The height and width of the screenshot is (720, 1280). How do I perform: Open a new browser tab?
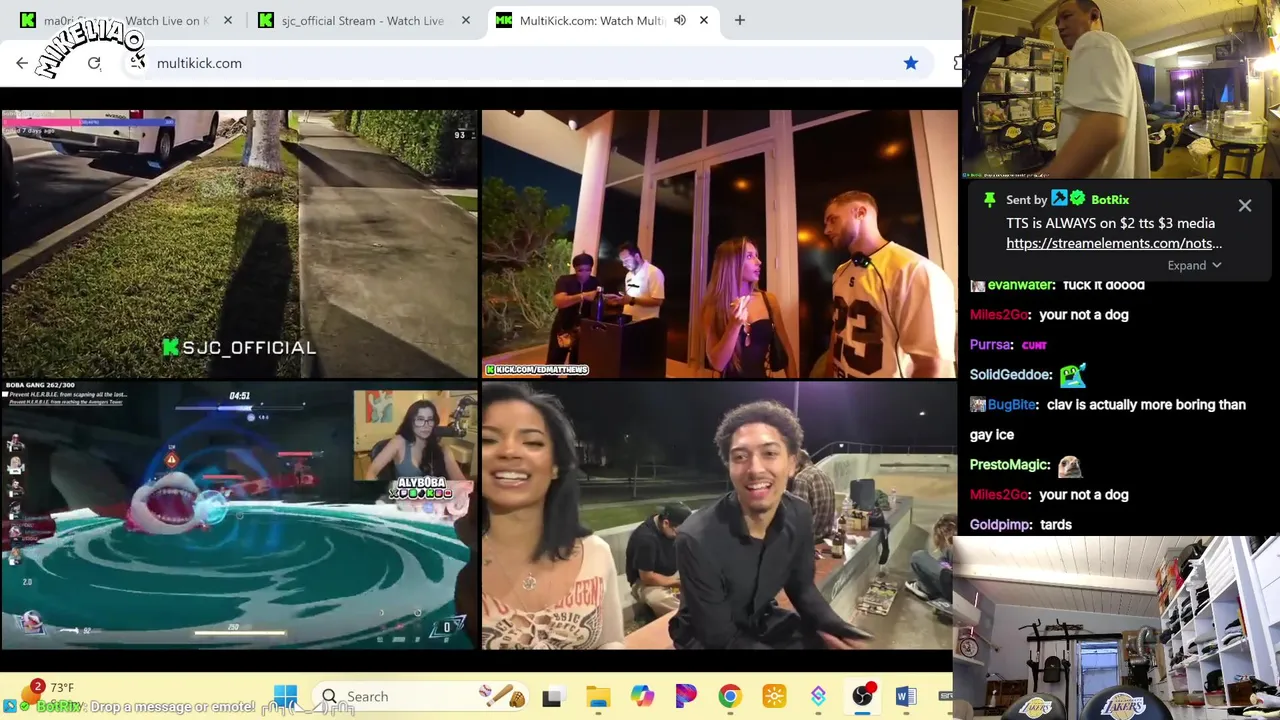(740, 20)
